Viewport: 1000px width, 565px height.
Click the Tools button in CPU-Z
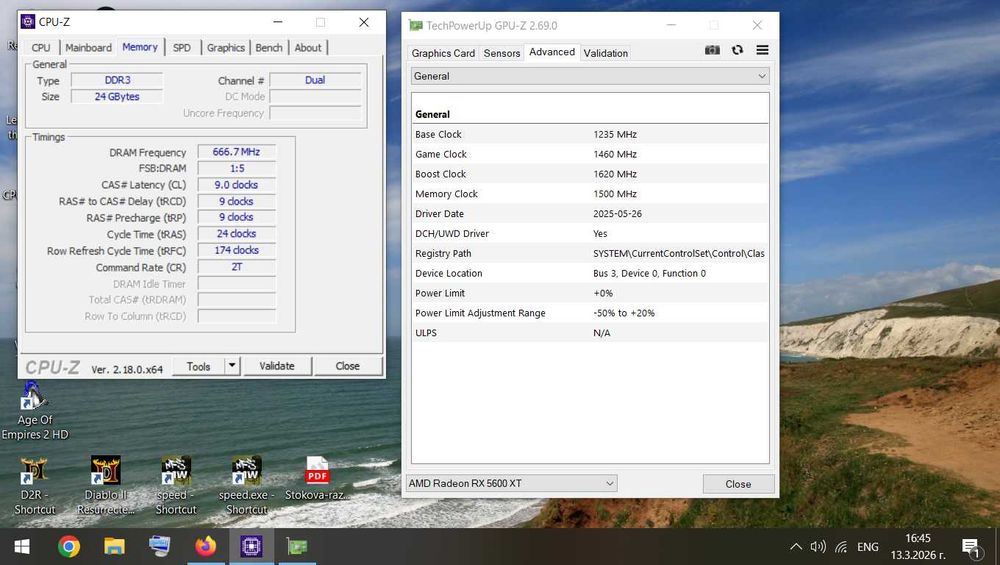pyautogui.click(x=198, y=366)
